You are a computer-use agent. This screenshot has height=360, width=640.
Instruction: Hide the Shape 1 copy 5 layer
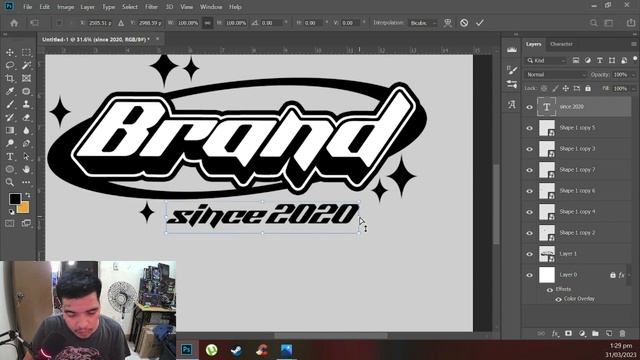click(529, 128)
